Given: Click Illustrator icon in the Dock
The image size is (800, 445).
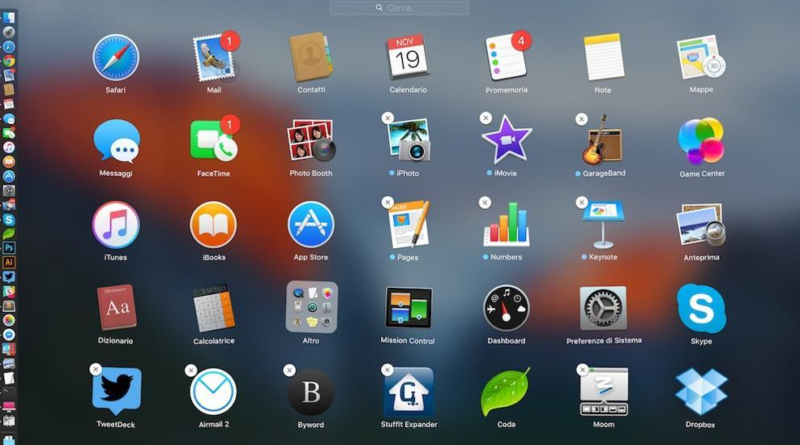Looking at the screenshot, I should tap(9, 262).
